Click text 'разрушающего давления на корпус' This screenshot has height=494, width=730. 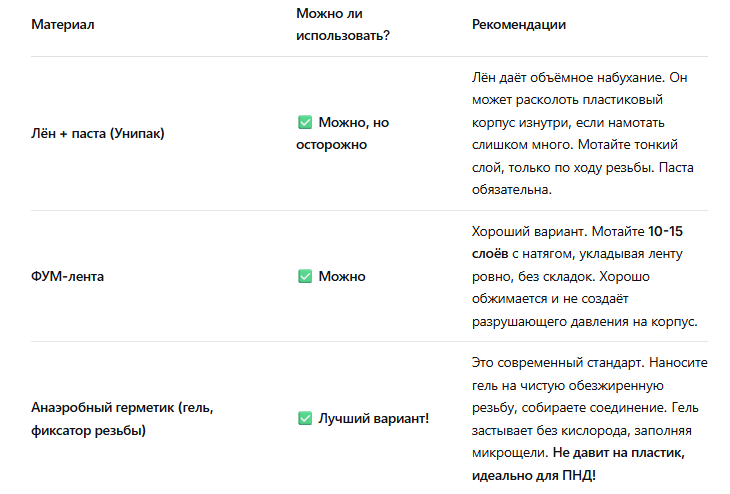point(582,322)
